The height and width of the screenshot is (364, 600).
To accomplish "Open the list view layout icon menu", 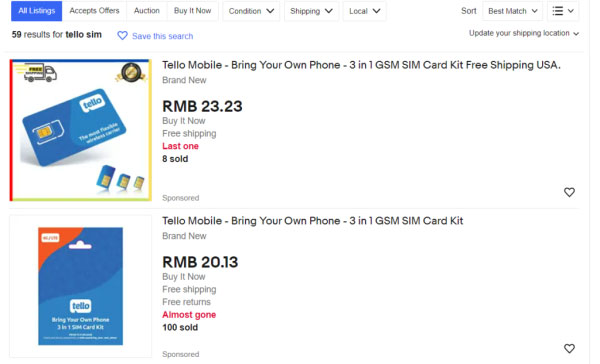I will tap(563, 11).
